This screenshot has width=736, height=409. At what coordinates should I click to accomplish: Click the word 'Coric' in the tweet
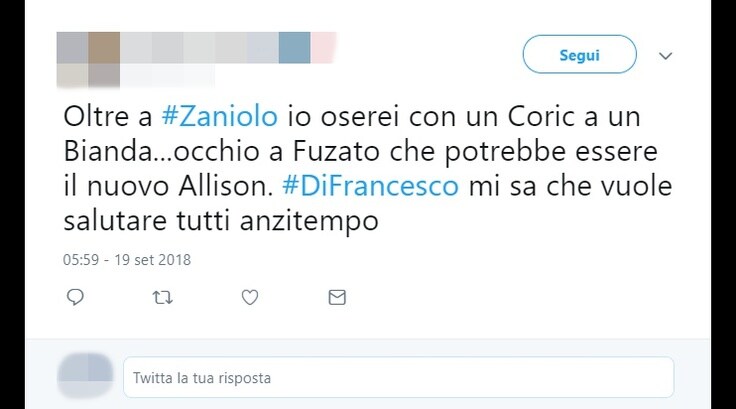click(x=542, y=116)
